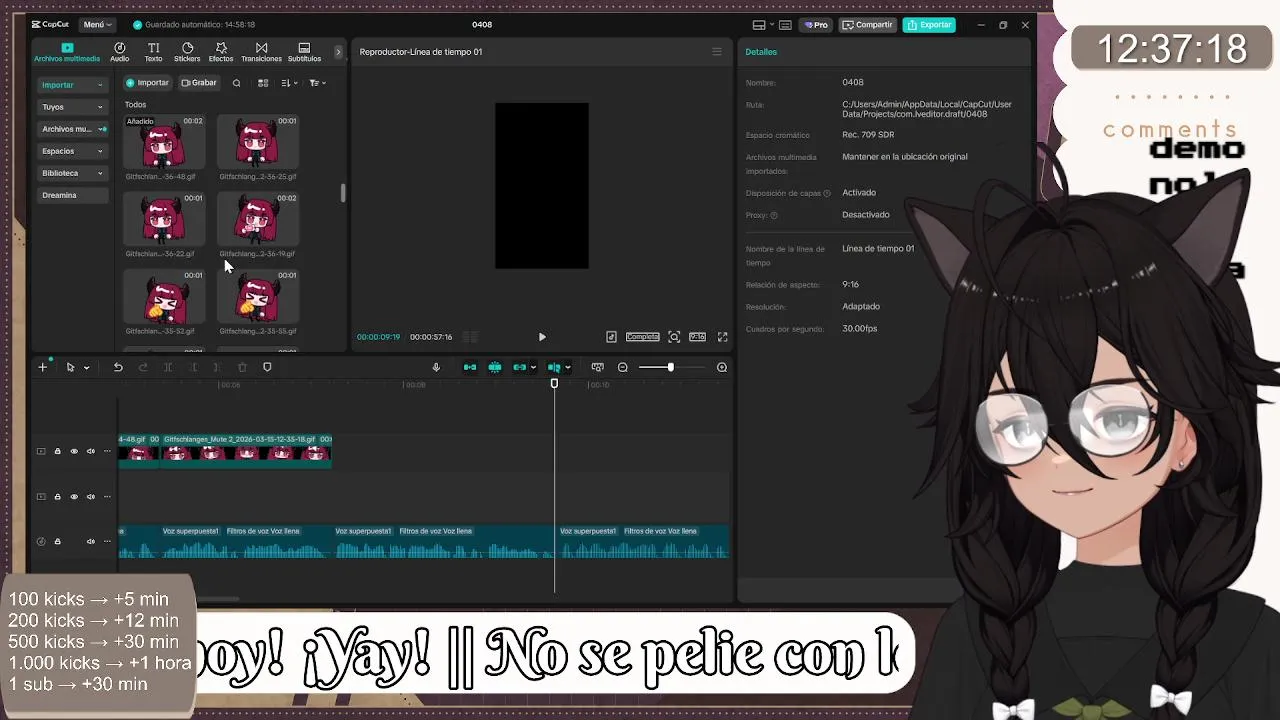Expand the Espacios sidebar section

[72, 151]
